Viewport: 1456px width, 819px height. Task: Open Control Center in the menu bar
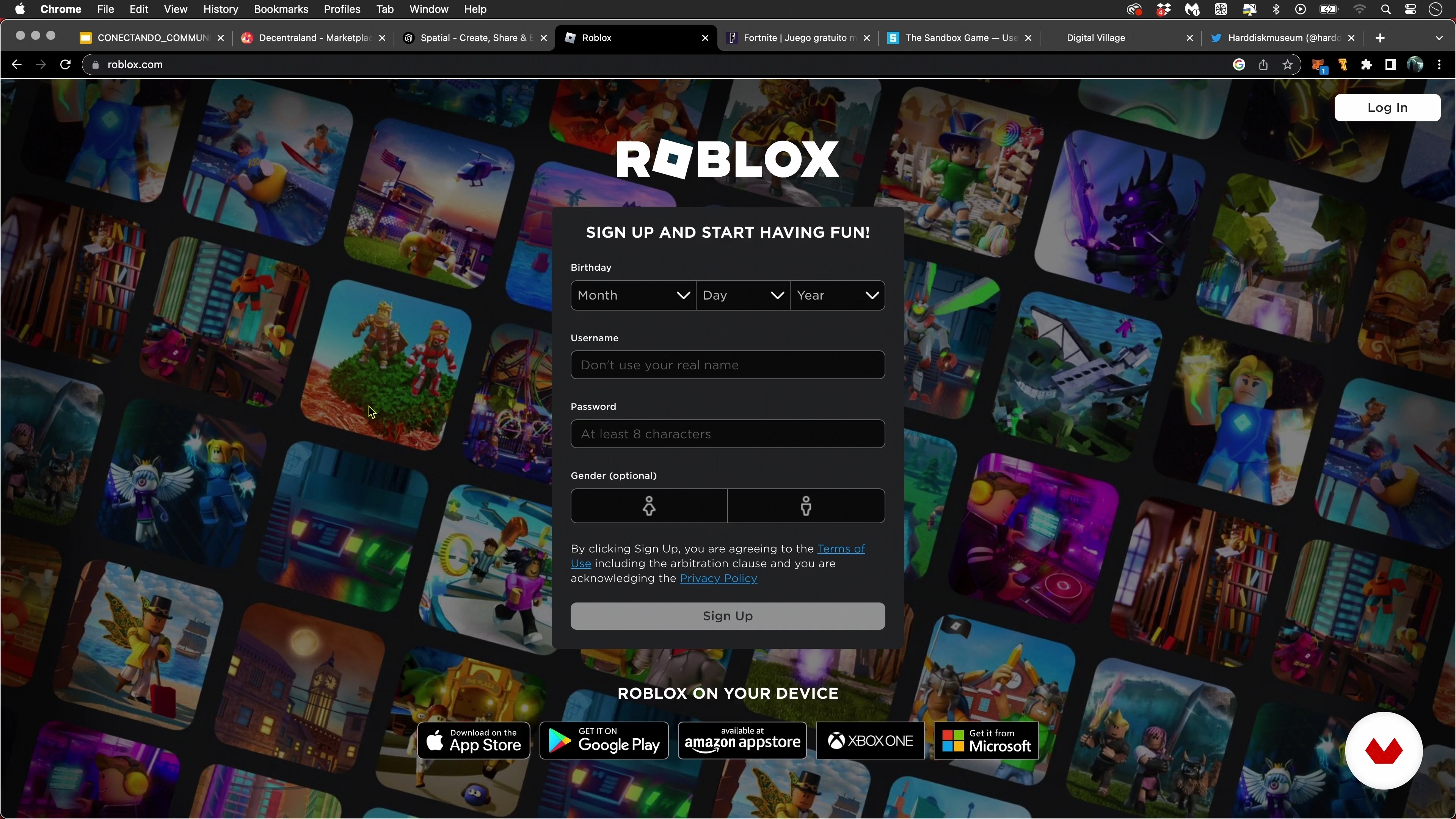coord(1411,9)
